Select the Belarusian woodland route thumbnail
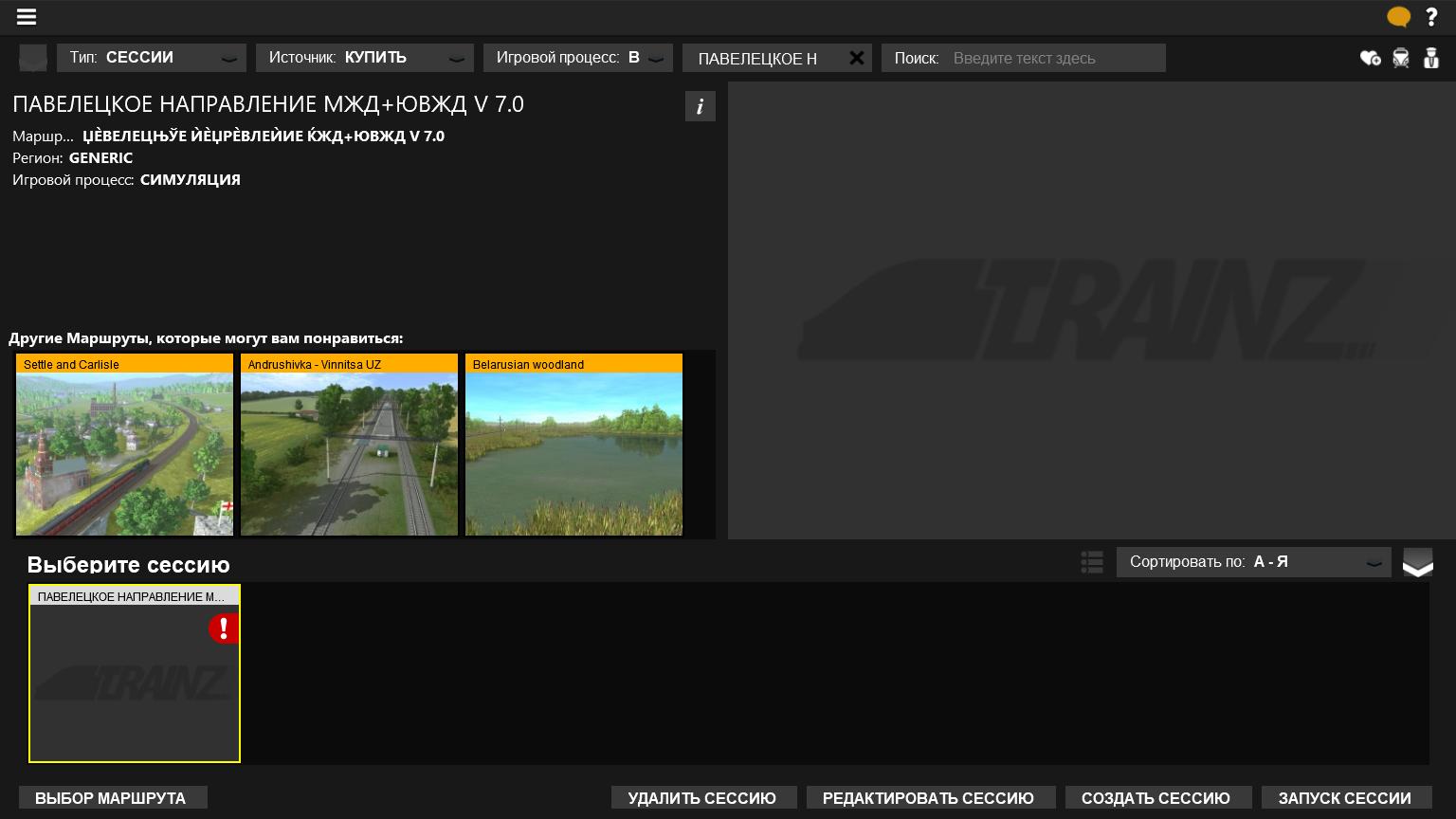 click(573, 445)
